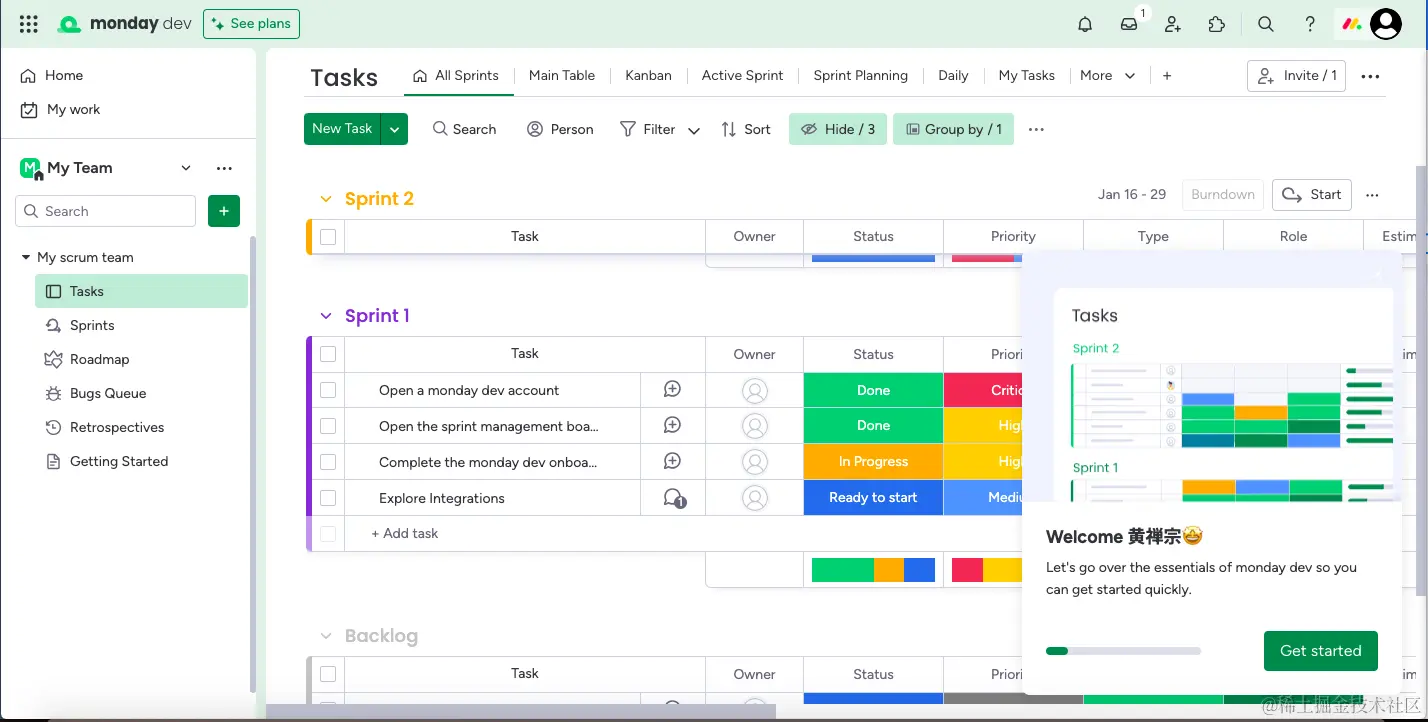Click Person filter in toolbar
1428x722 pixels.
pos(560,129)
